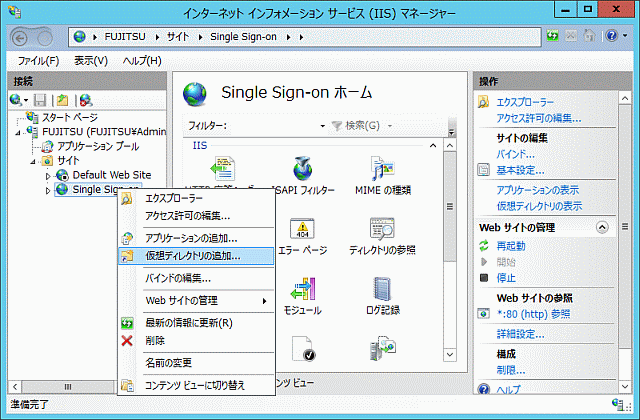Open the 検索(G) dropdown arrow
This screenshot has width=640, height=420.
[x=390, y=126]
